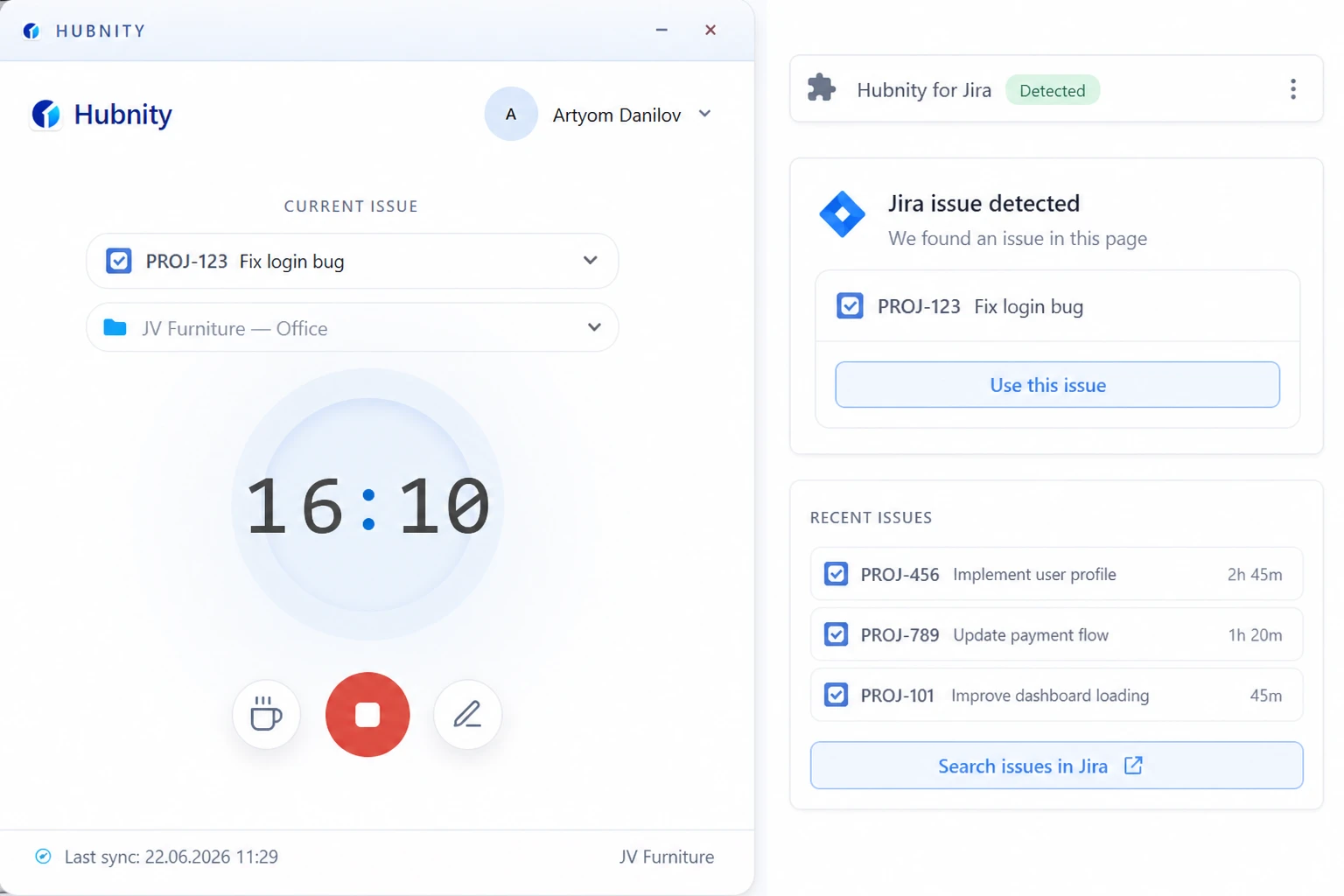Click the last sync status check icon
This screenshot has width=1344, height=896.
tap(43, 857)
